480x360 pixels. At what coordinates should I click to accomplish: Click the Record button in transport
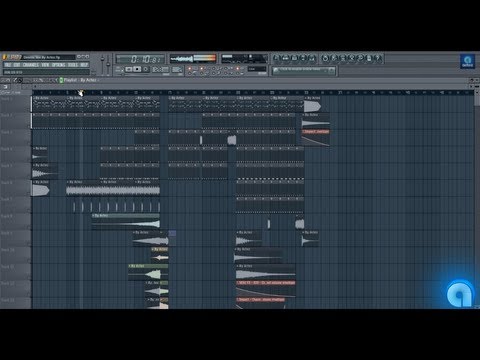coord(146,69)
